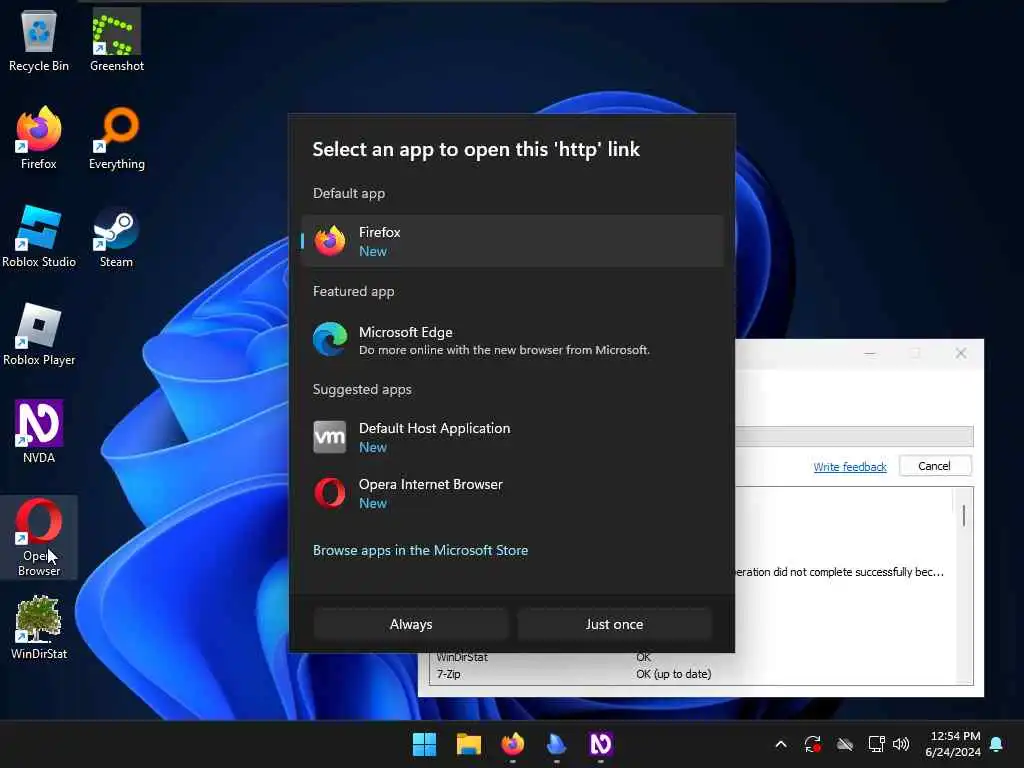Viewport: 1024px width, 768px height.
Task: Select the Firefox desktop shortcut
Action: pyautogui.click(x=39, y=138)
